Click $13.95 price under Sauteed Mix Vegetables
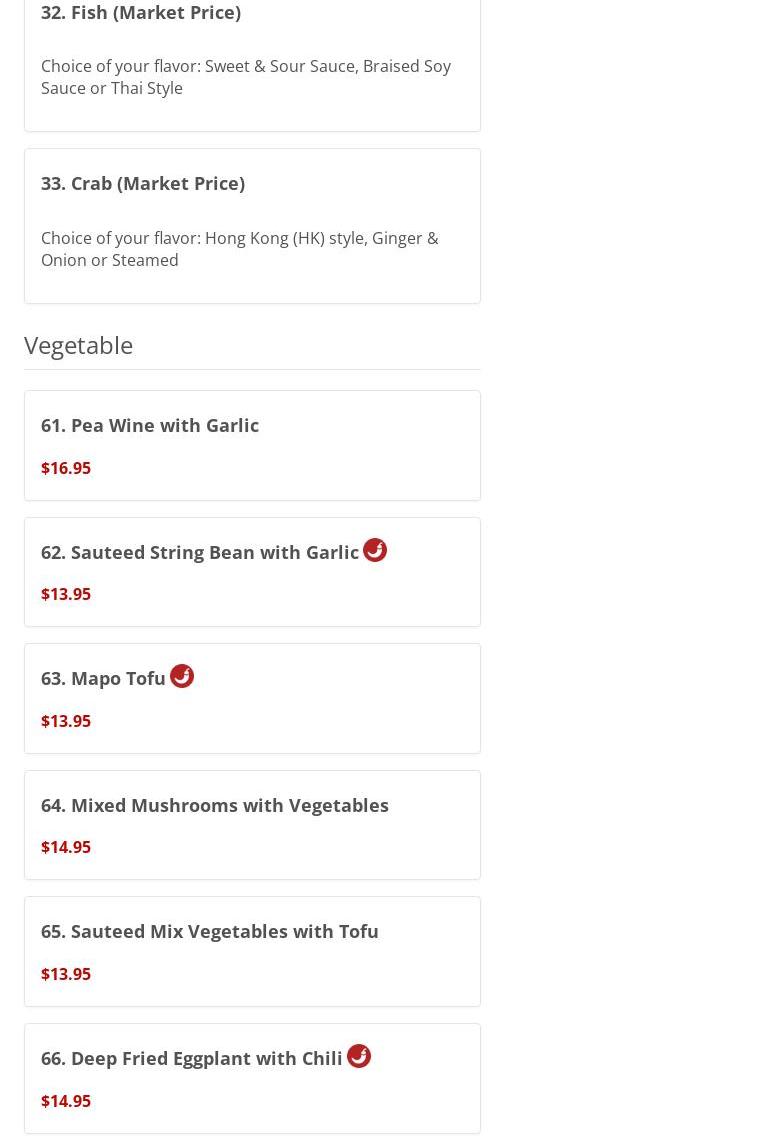 coord(66,974)
